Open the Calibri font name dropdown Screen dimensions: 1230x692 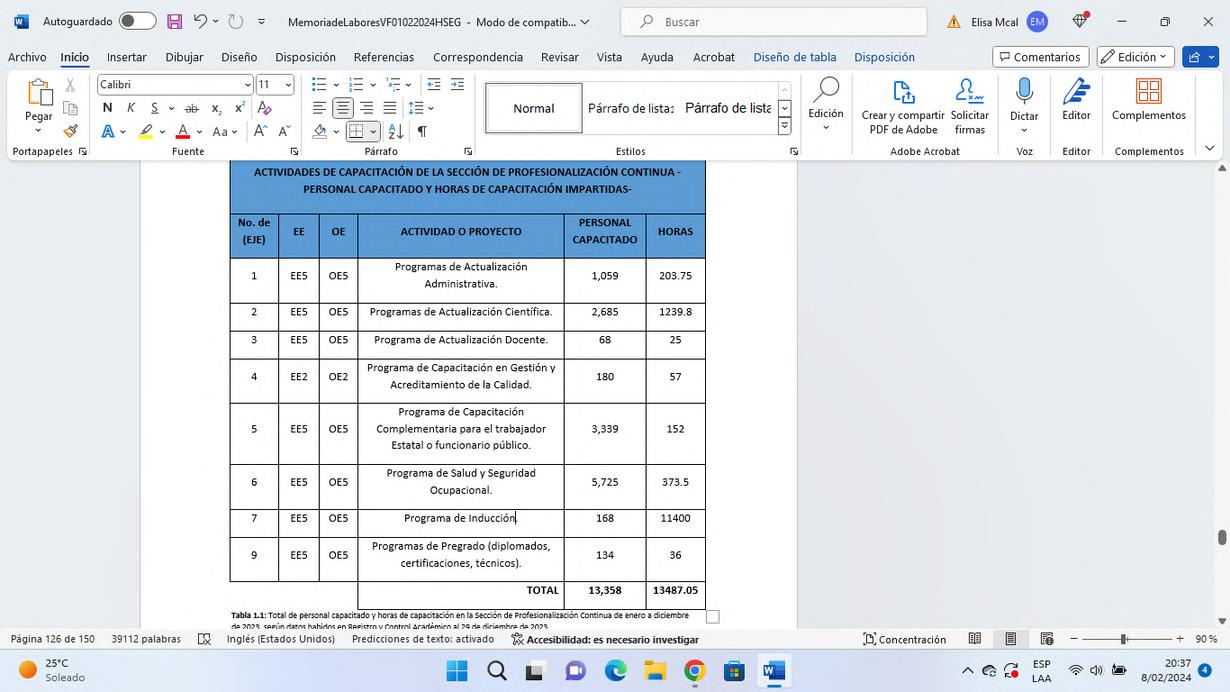(x=248, y=85)
